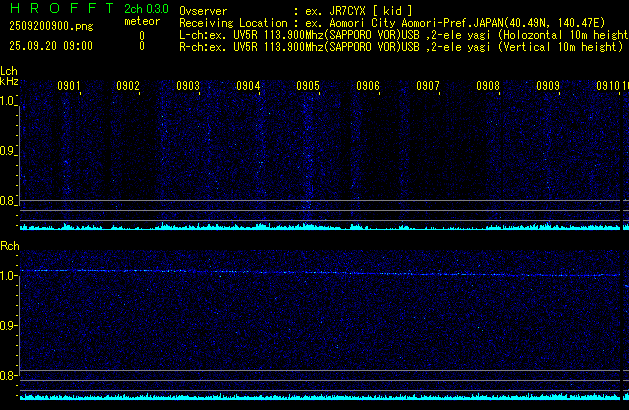The width and height of the screenshot is (629, 410).
Task: Click the cyan amplitude strip under Lch
Action: (320, 227)
